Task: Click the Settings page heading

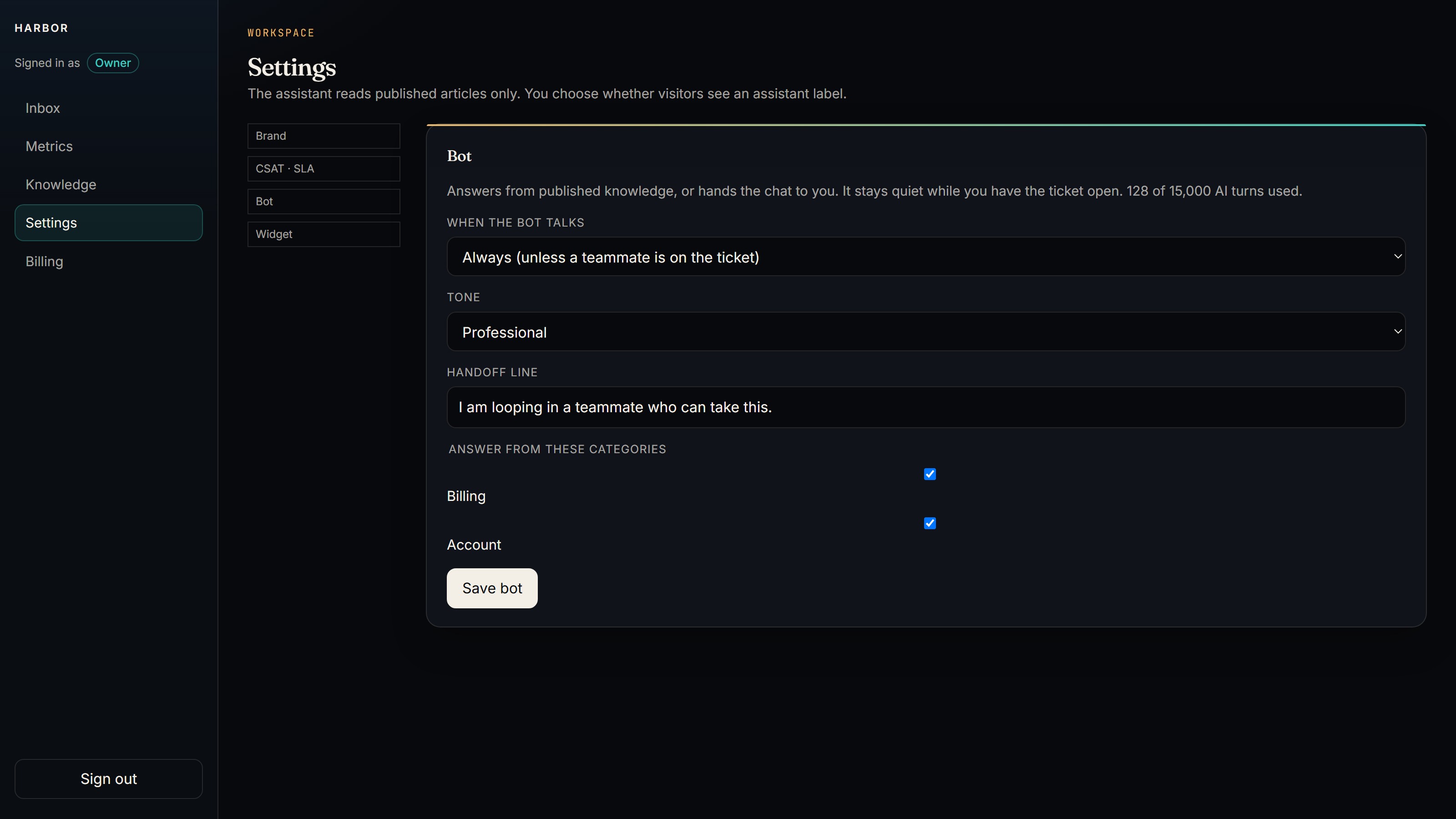Action: [x=292, y=67]
